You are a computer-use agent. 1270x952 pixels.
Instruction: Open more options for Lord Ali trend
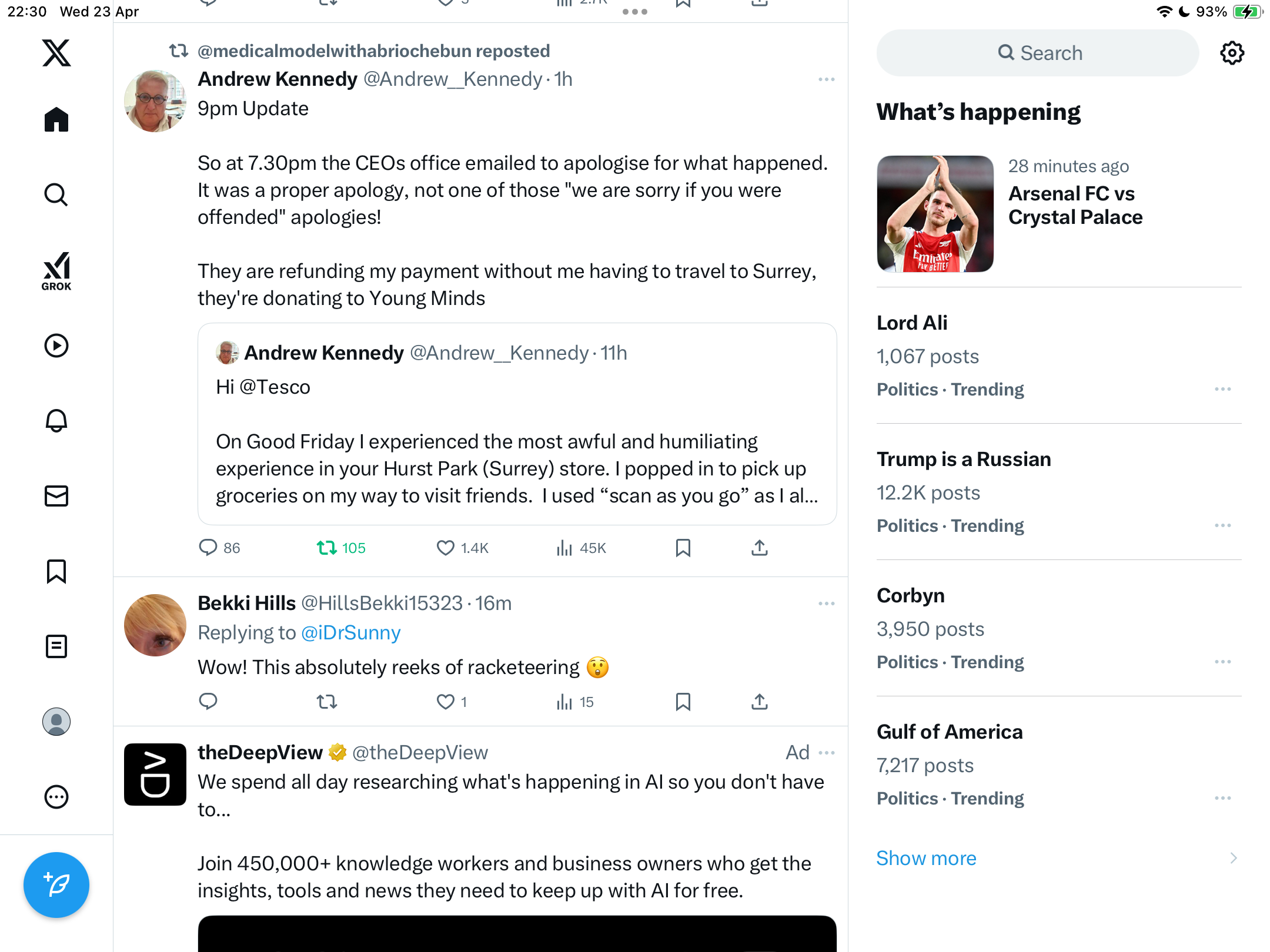1223,389
